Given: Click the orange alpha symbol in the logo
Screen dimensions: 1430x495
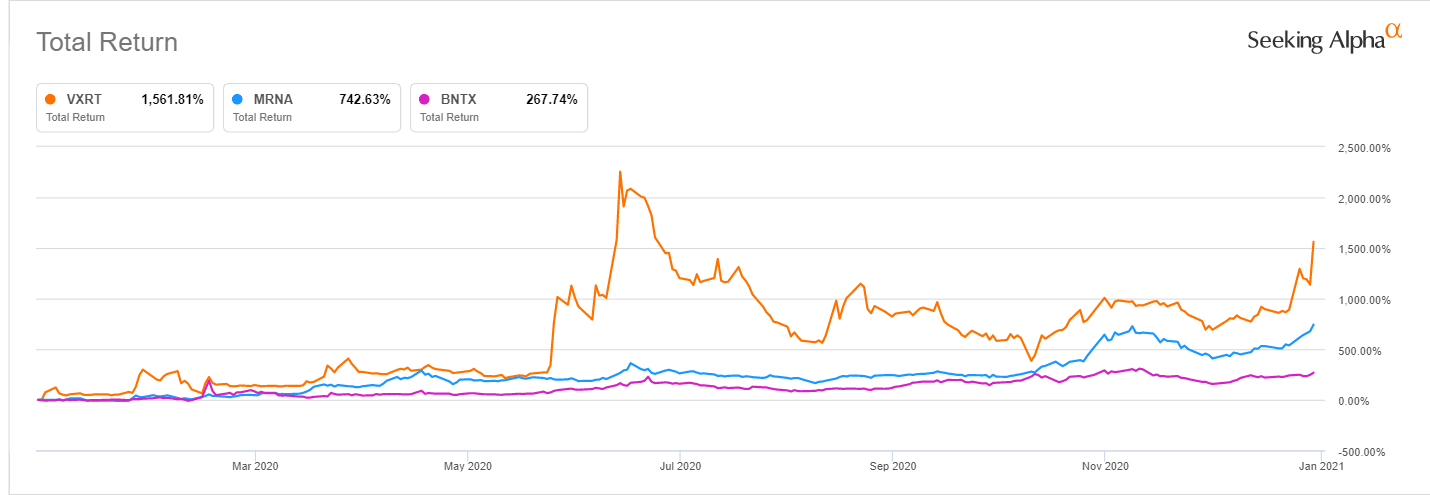Looking at the screenshot, I should [1394, 32].
